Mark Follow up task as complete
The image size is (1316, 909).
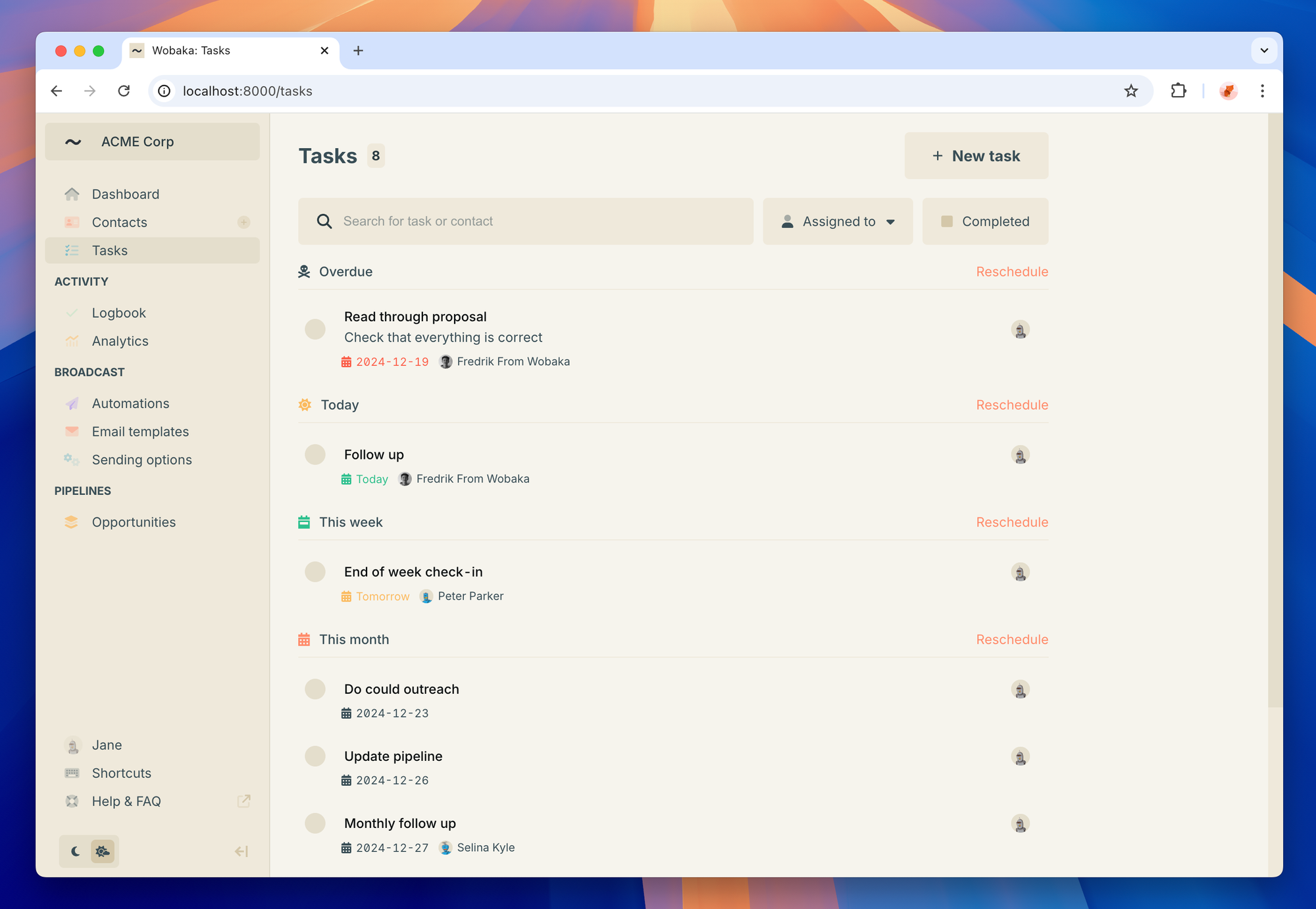(x=315, y=454)
